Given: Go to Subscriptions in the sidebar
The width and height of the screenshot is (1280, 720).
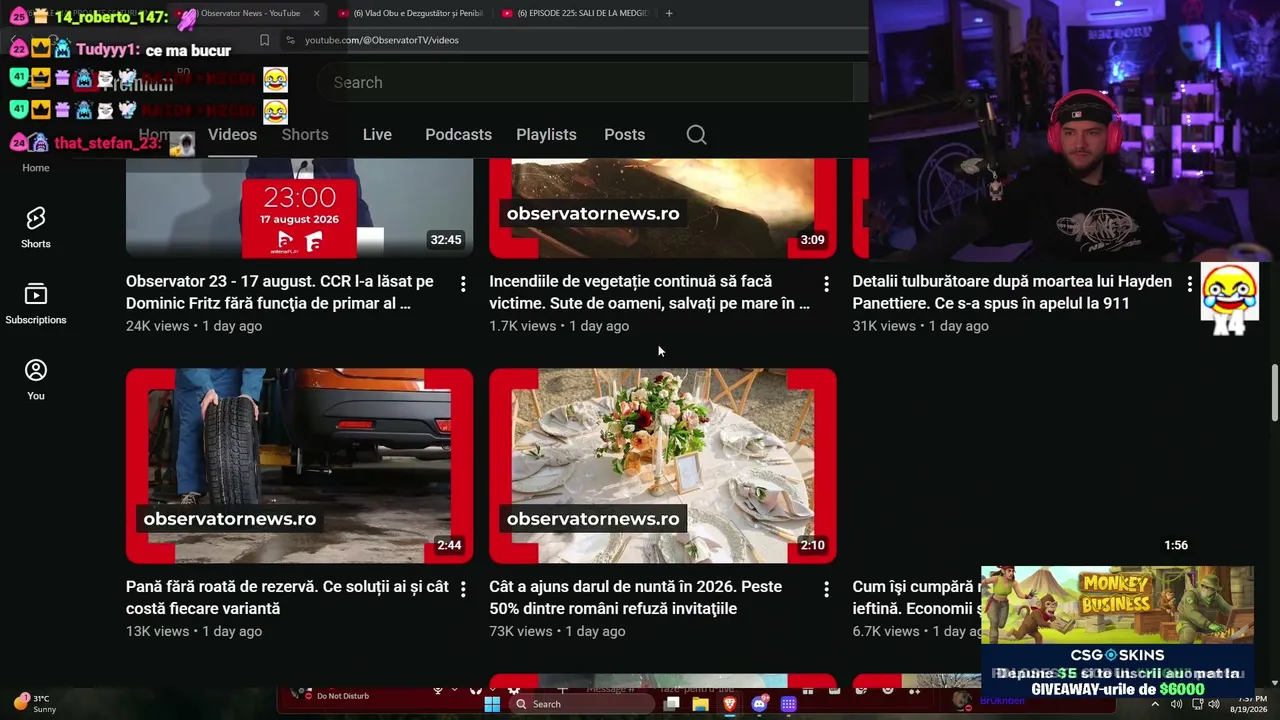Looking at the screenshot, I should coord(36,303).
